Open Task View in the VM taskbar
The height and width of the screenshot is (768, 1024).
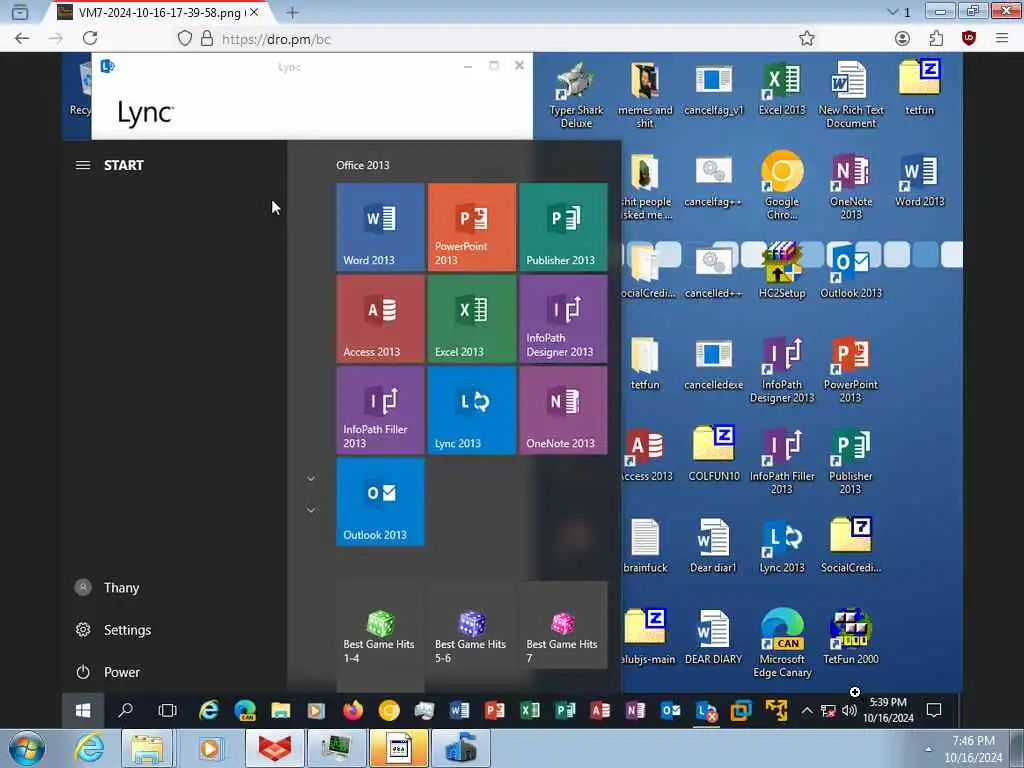[x=168, y=711]
